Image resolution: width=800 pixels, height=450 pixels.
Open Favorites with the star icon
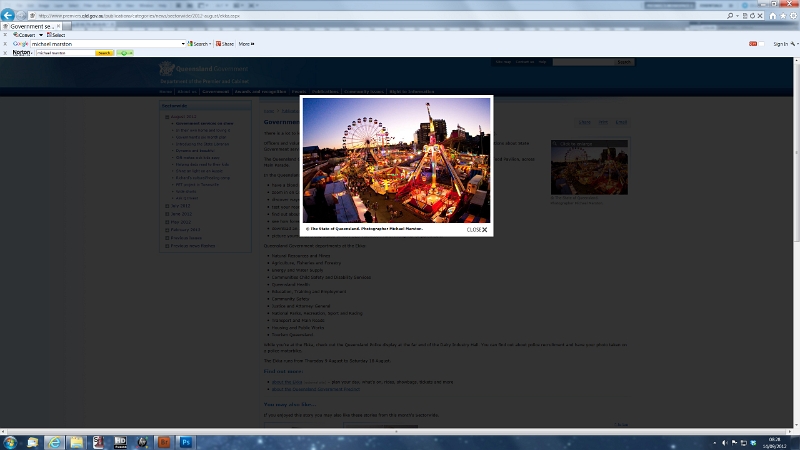click(783, 16)
